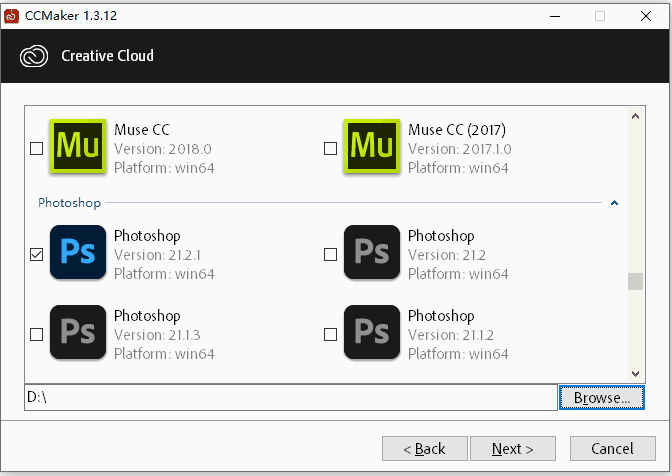Click the Photoshop 21.2 icon

[372, 252]
